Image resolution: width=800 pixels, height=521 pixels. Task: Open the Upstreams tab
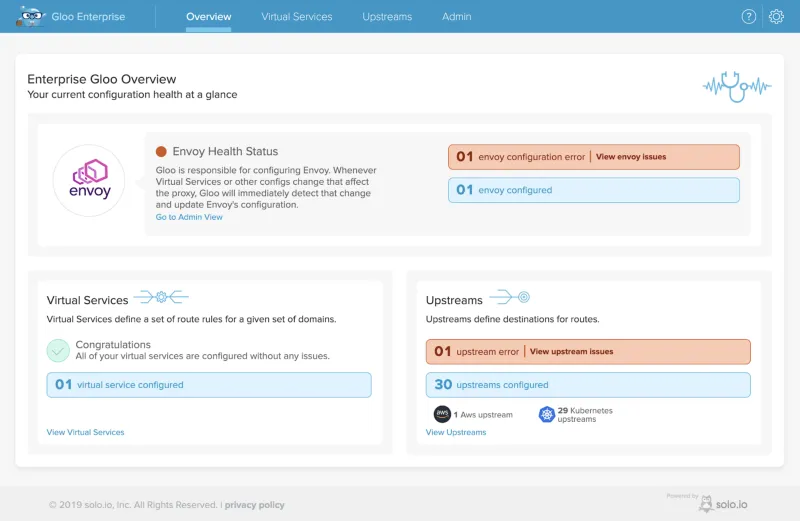tap(387, 16)
